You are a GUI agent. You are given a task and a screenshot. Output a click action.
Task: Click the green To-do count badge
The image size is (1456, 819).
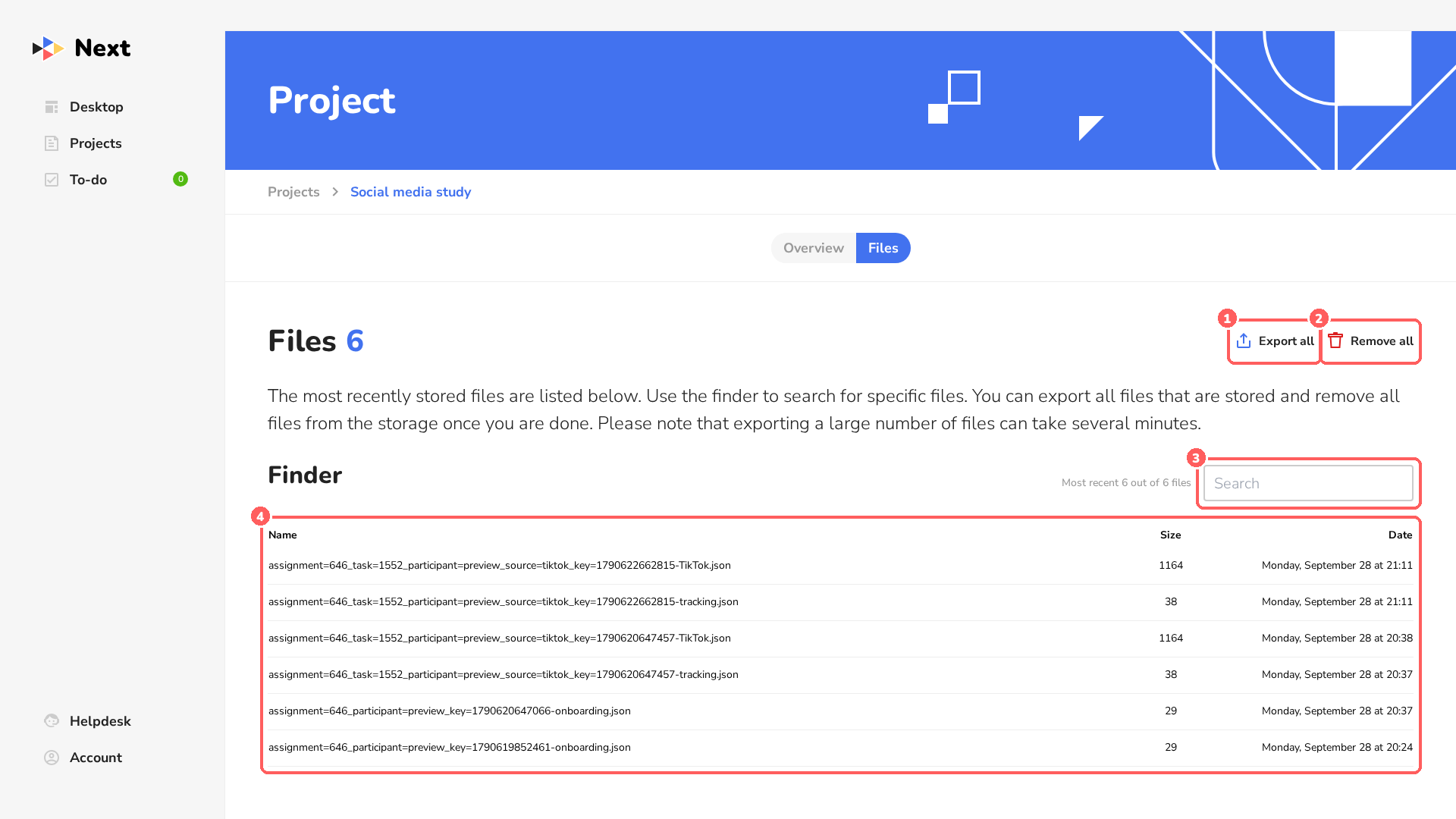[x=180, y=179]
